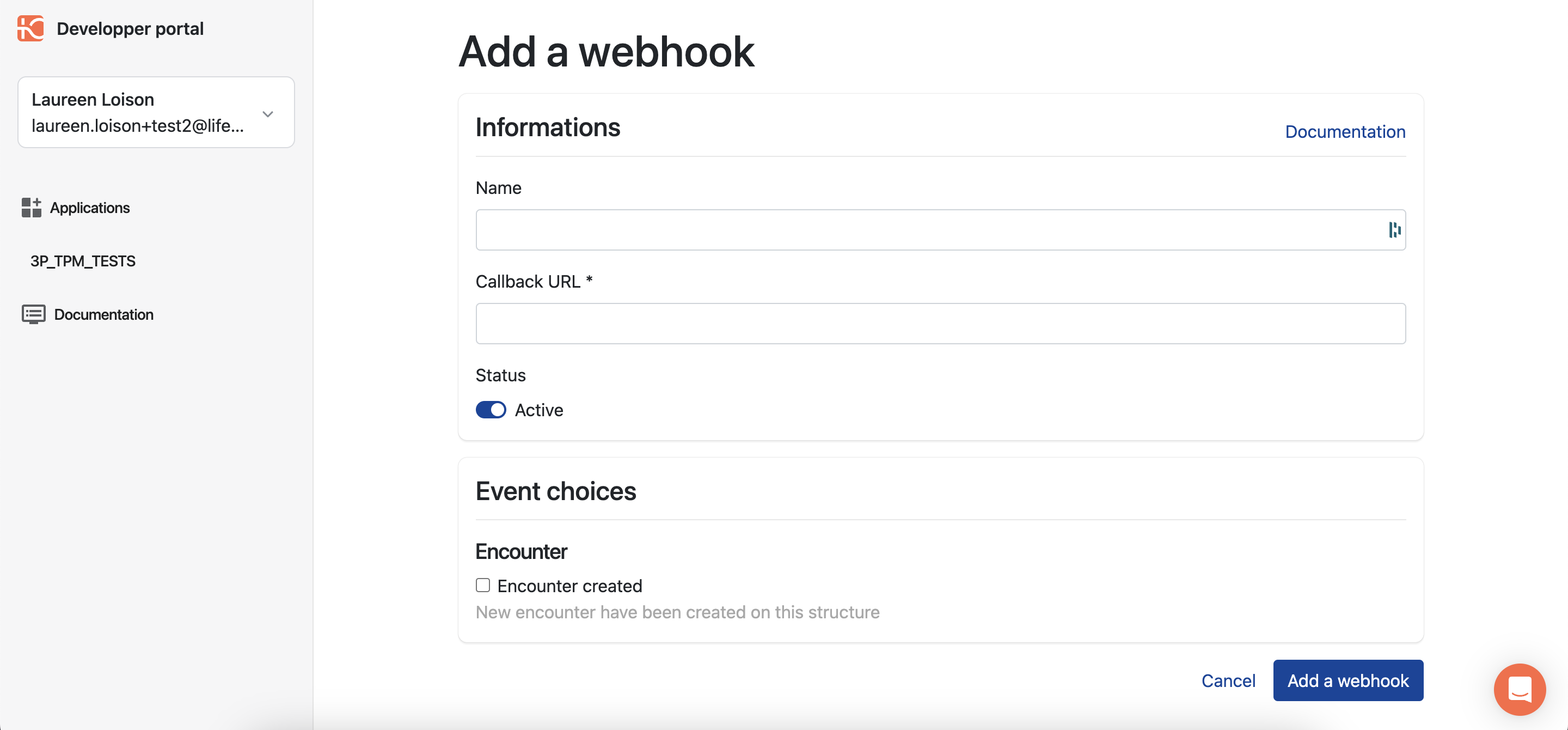Screen dimensions: 1568x730
Task: Select the Documentation menu item in sidebar
Action: (103, 314)
